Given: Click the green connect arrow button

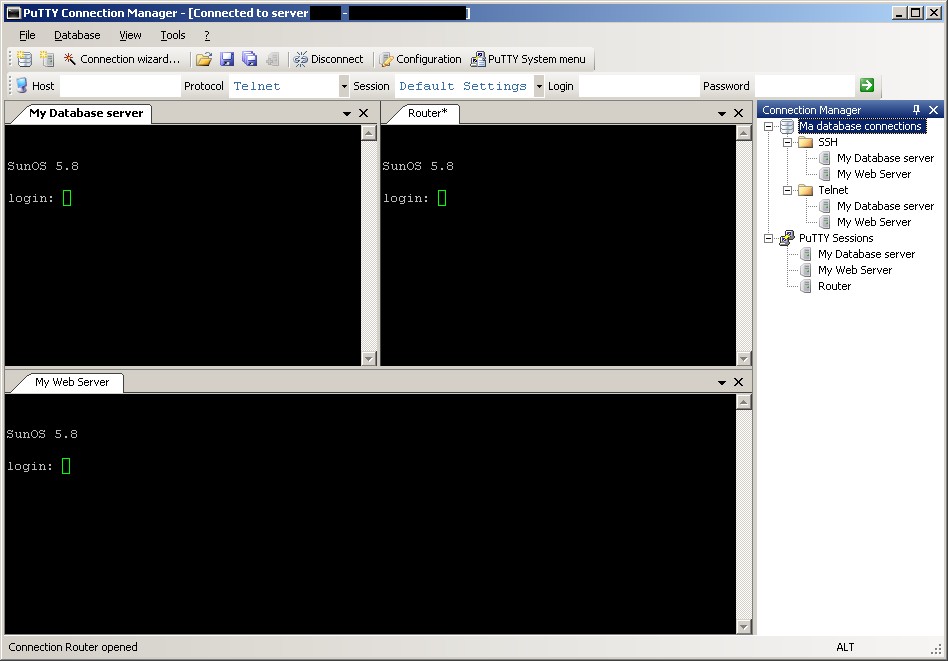Looking at the screenshot, I should pos(868,85).
